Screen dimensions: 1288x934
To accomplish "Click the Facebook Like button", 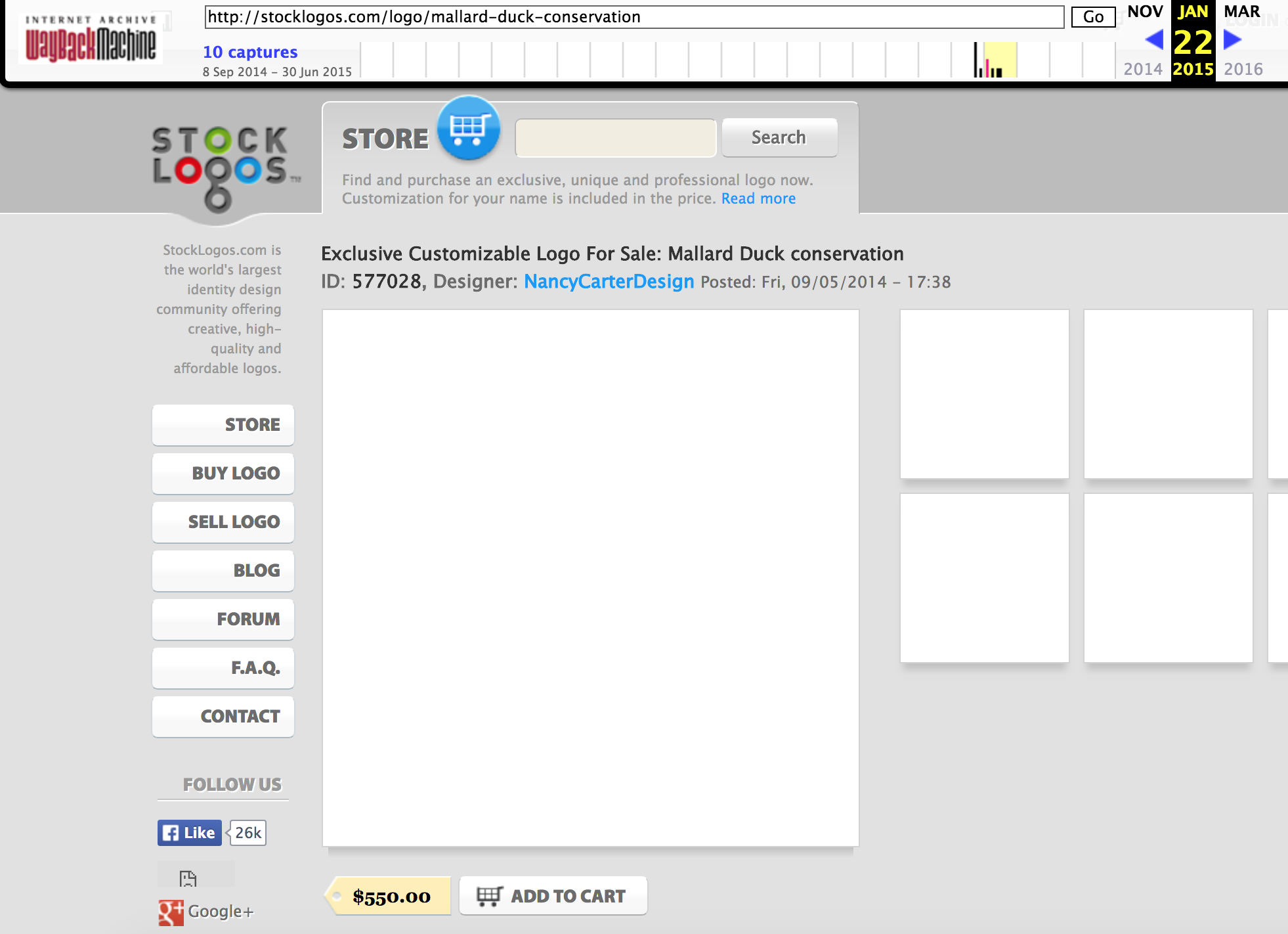I will (189, 833).
